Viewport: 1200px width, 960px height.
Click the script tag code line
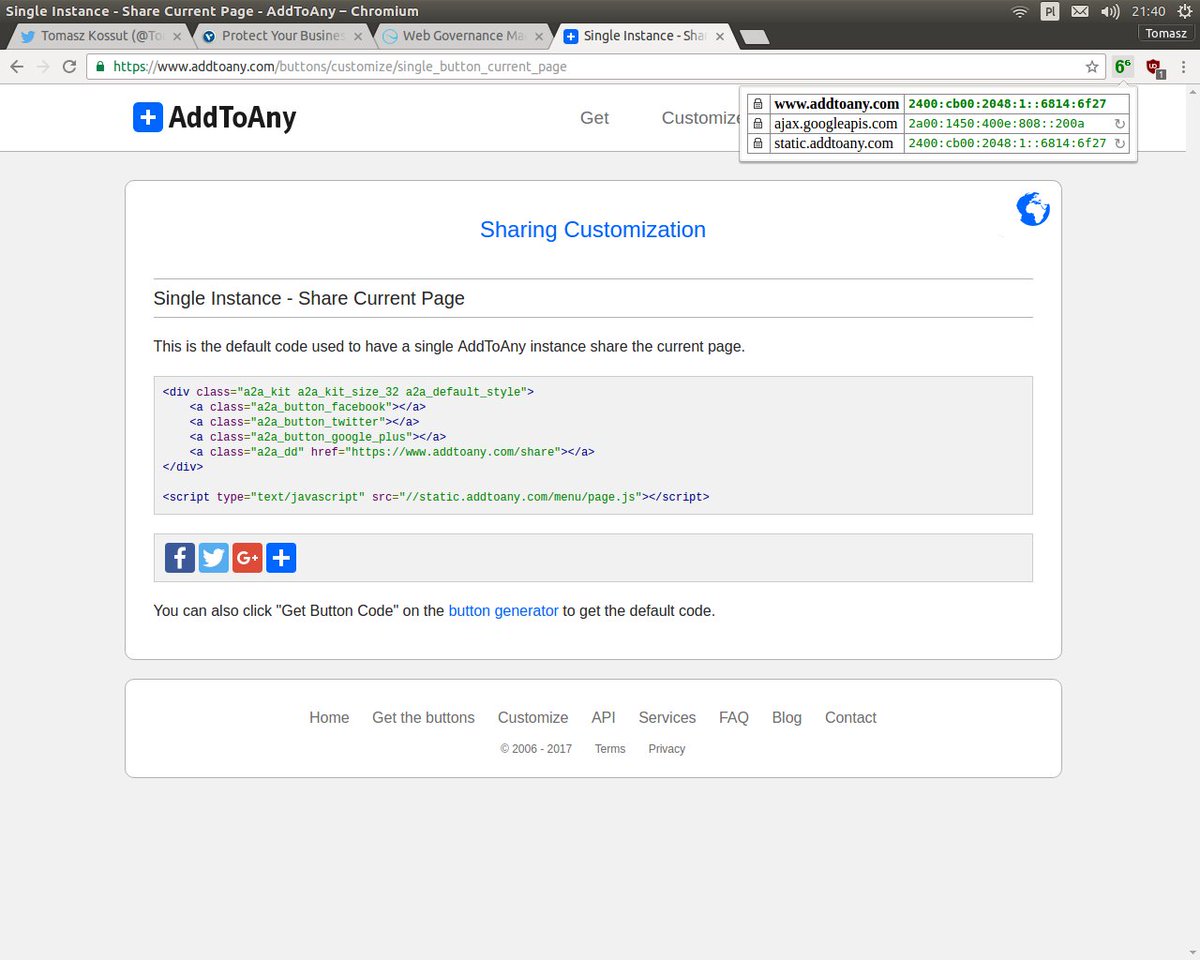[x=436, y=497]
